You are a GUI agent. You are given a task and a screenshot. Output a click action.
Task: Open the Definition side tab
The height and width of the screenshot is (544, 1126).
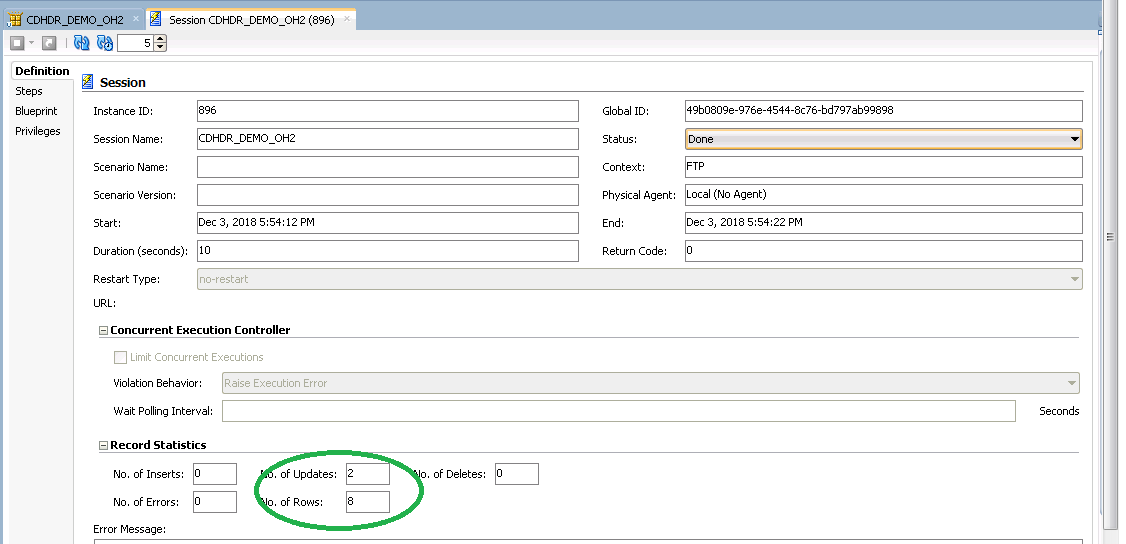coord(42,71)
